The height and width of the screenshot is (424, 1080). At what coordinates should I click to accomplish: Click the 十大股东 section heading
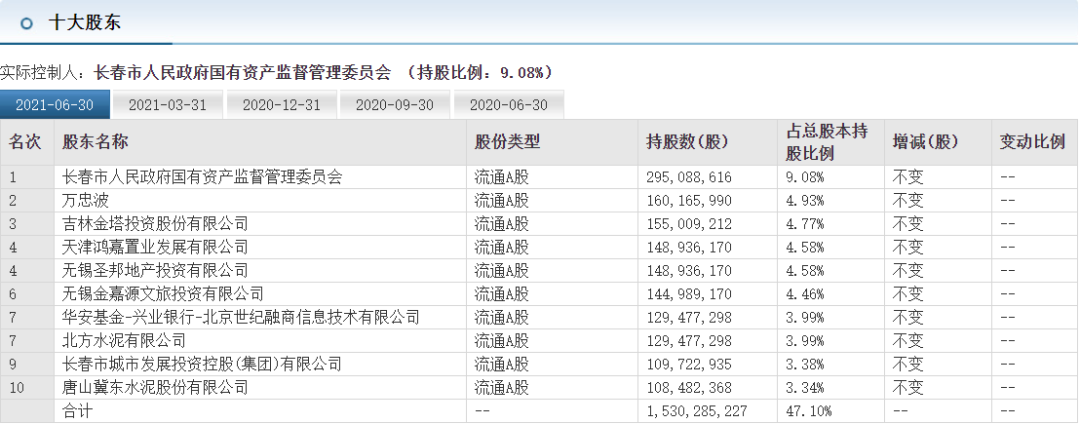(x=84, y=23)
